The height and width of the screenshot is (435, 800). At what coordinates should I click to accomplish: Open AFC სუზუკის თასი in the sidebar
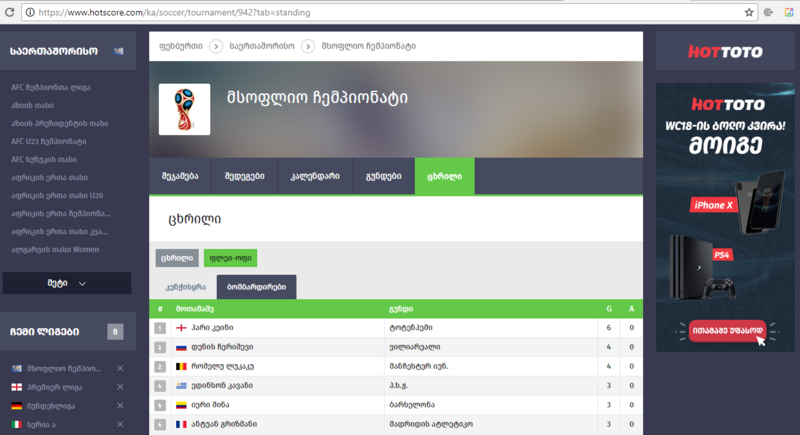coord(44,159)
